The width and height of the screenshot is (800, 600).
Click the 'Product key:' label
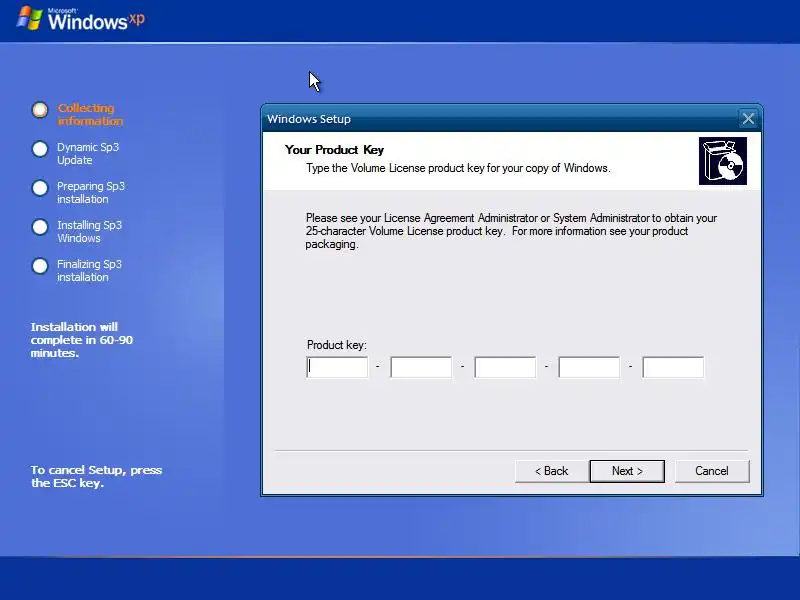337,345
